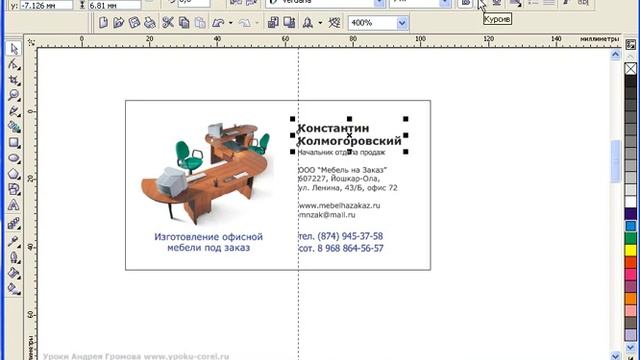Select the 'Константин Колмогоровский' name text

(349, 134)
